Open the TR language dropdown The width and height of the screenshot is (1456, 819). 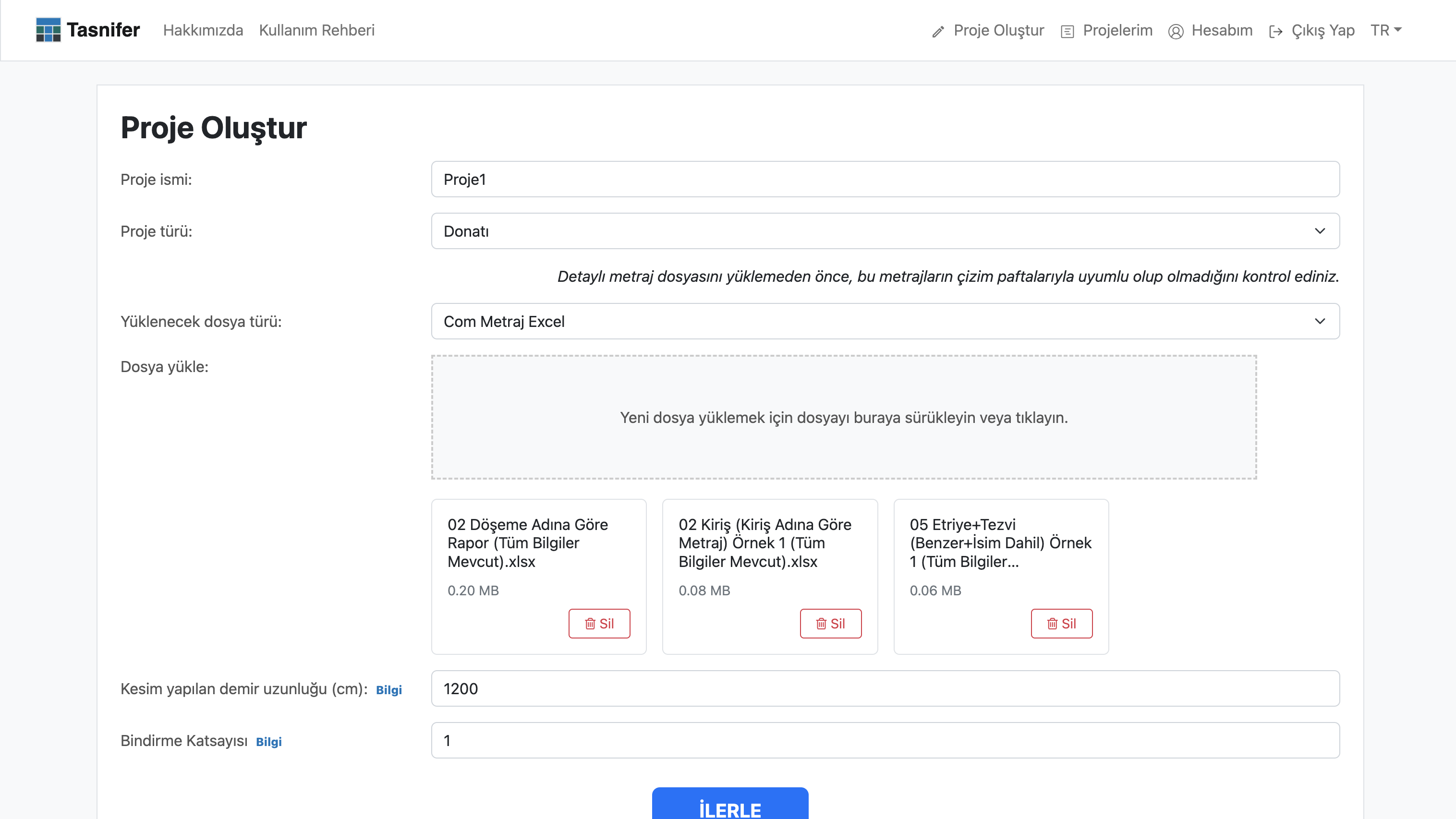pyautogui.click(x=1386, y=30)
